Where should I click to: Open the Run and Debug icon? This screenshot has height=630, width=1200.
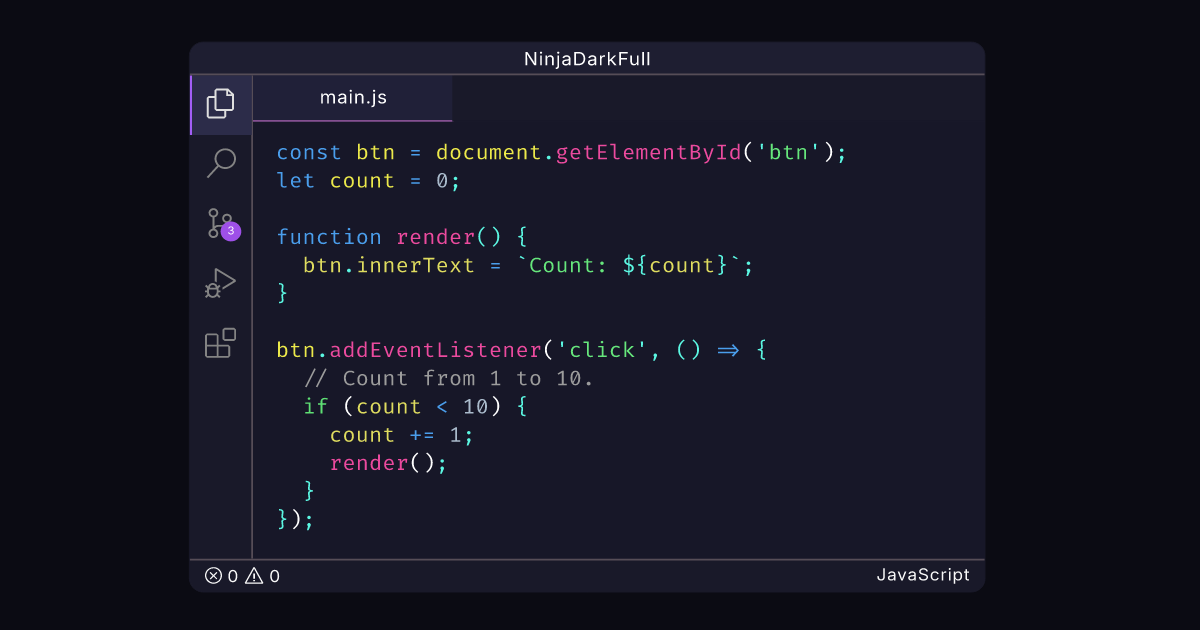pyautogui.click(x=220, y=283)
